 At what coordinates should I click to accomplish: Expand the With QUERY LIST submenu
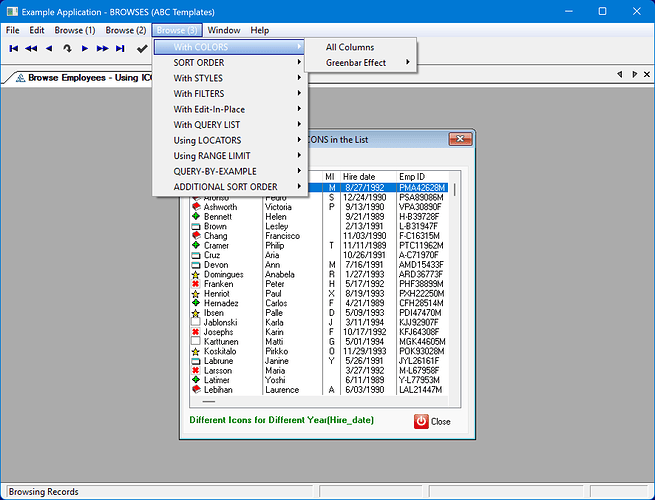tap(229, 124)
